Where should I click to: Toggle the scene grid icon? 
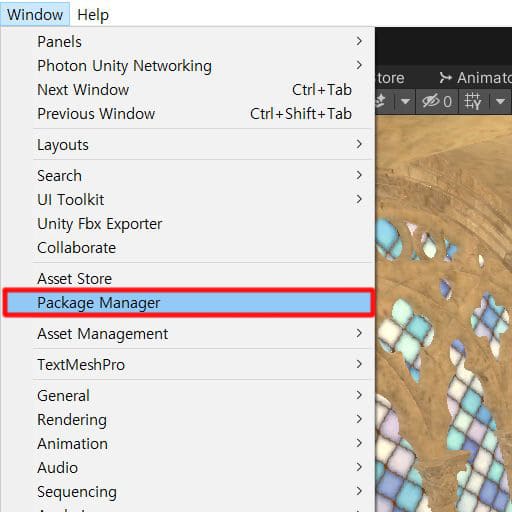pos(473,101)
